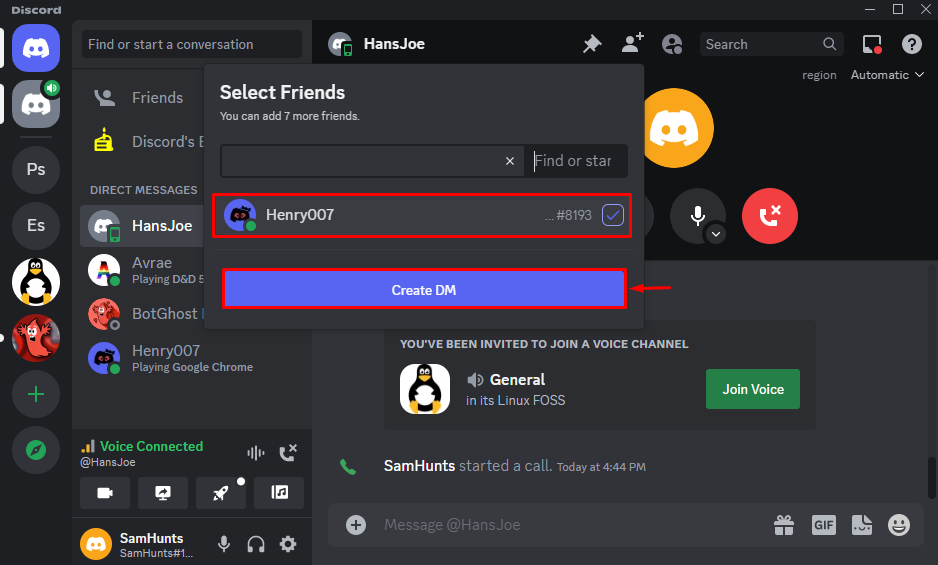Send a gift icon in message bar

[784, 525]
